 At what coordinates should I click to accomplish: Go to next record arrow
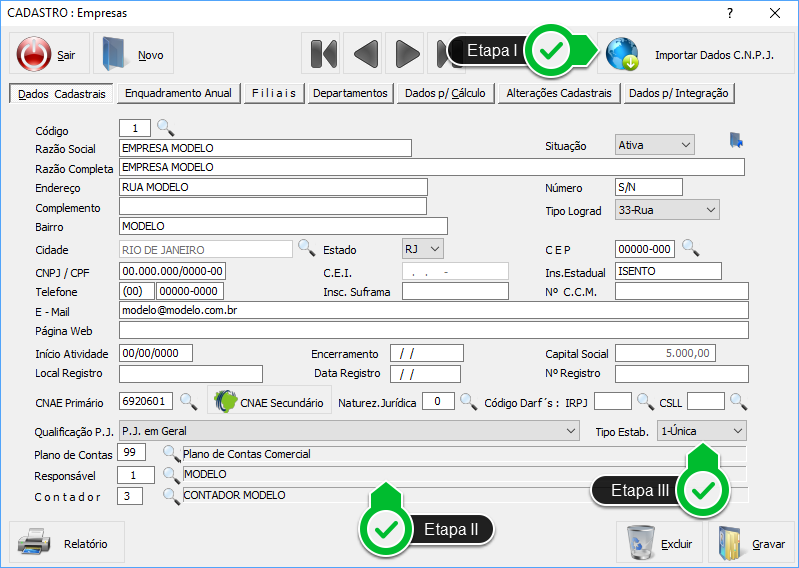407,53
